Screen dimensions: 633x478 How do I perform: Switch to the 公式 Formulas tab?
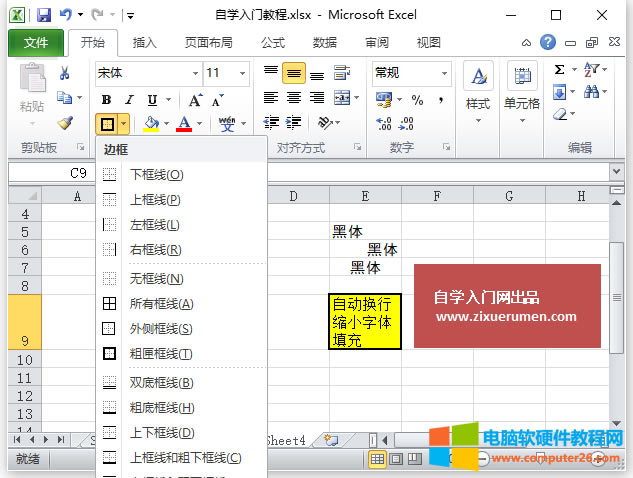click(272, 42)
